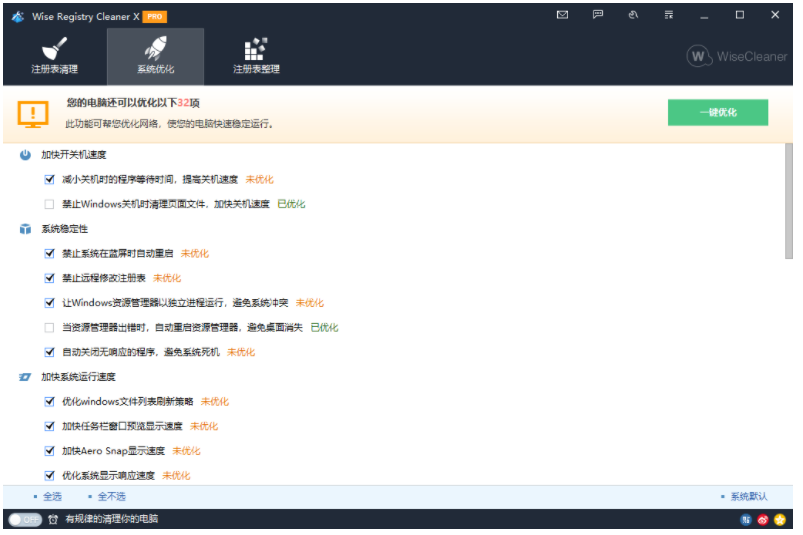Uncheck 禁止系统在蓝屏时自动重启 checkbox
The image size is (803, 535).
50,253
